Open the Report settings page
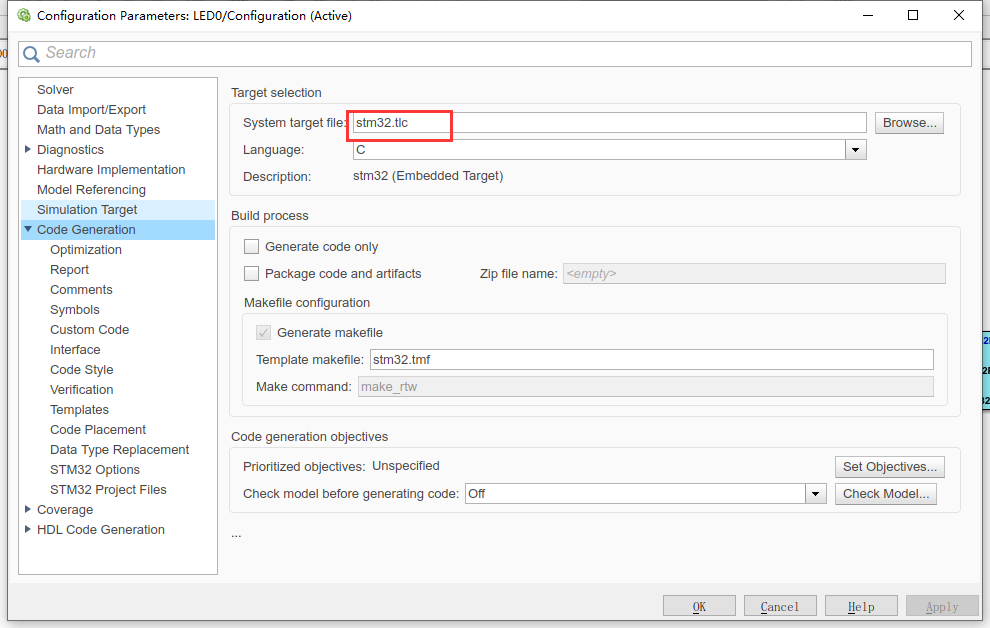 click(69, 270)
